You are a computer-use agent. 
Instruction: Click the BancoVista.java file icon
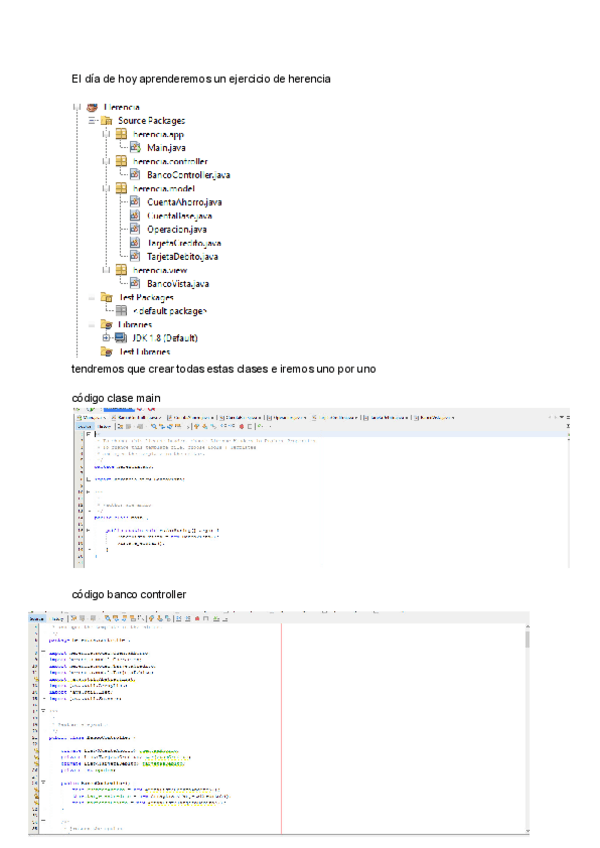(x=136, y=284)
